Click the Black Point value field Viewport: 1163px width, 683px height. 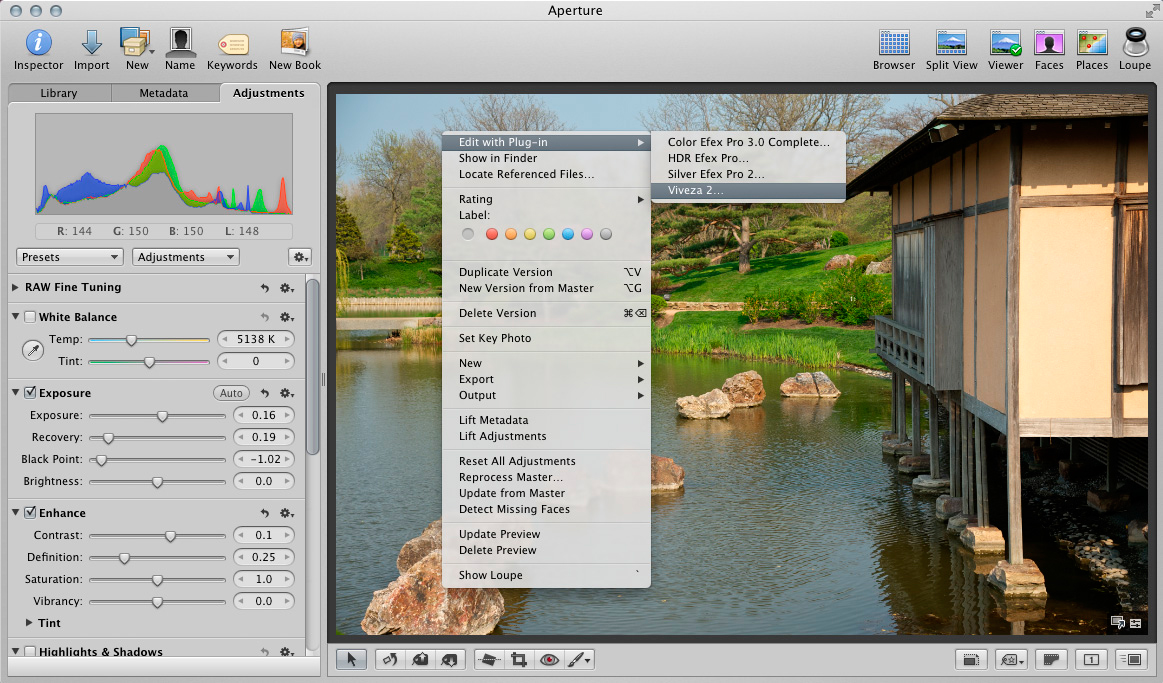[x=264, y=459]
